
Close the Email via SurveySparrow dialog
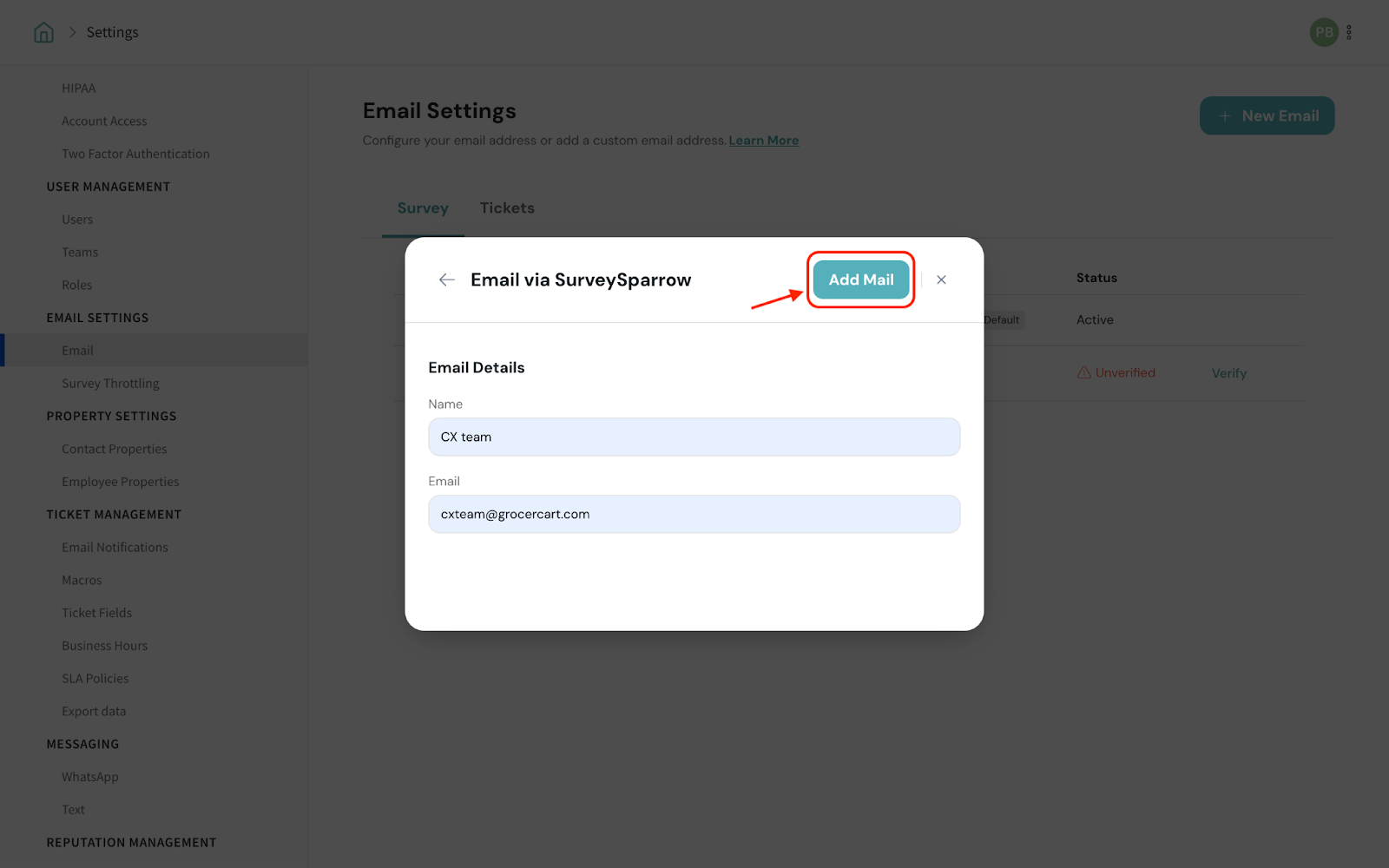click(941, 279)
